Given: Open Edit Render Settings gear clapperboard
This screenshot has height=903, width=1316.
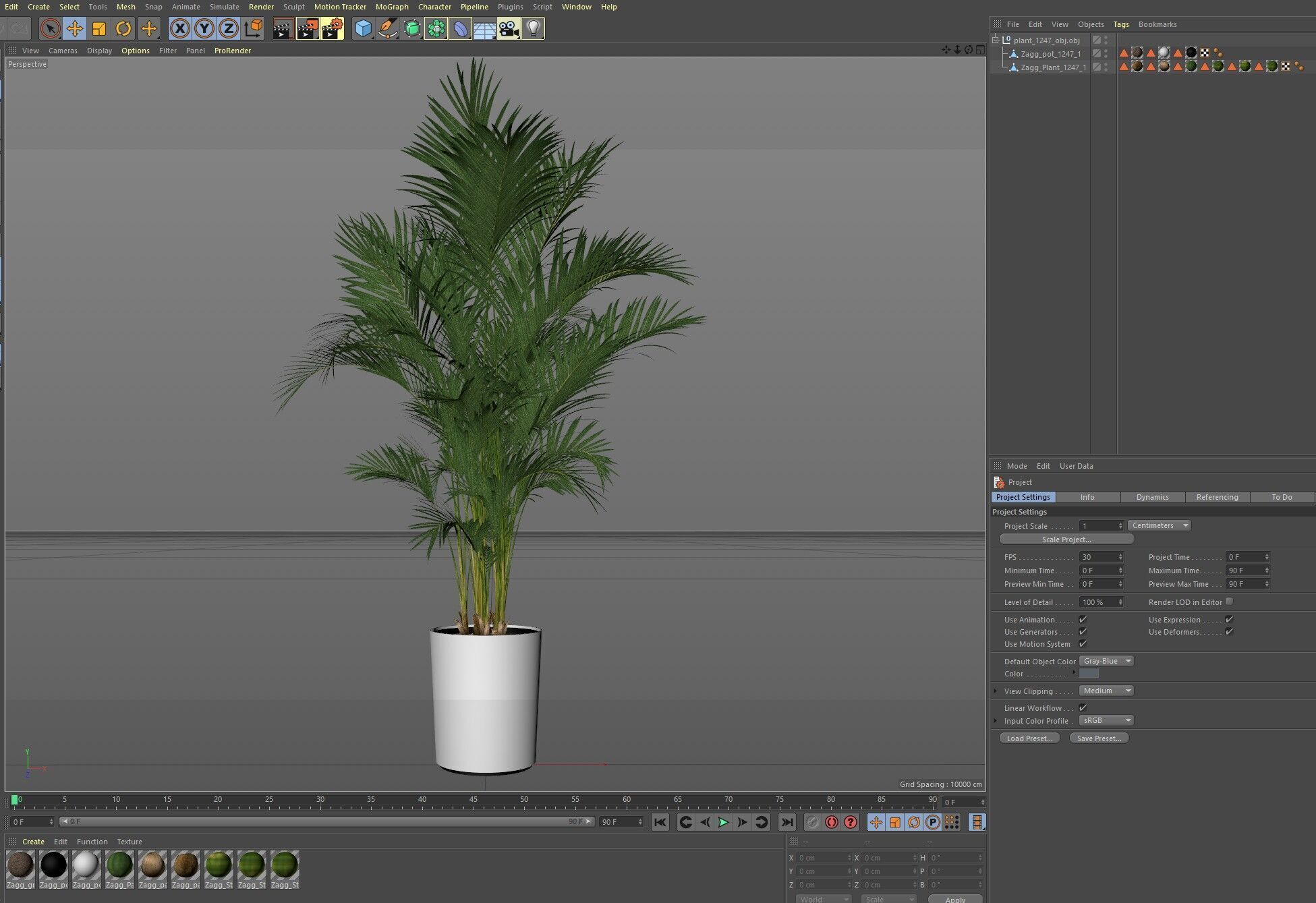Looking at the screenshot, I should point(333,28).
